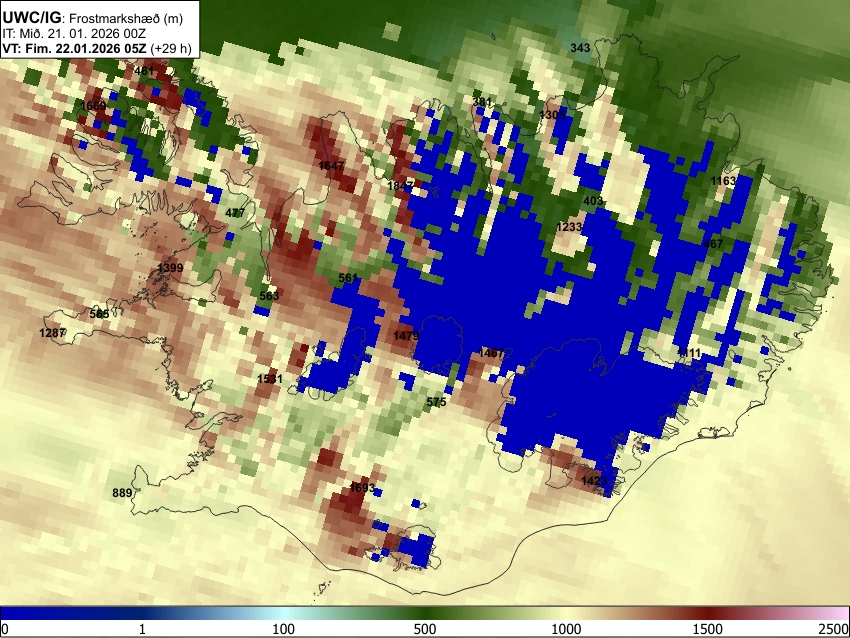Image resolution: width=850 pixels, height=638 pixels.
Task: Click the UWC/IG Frostmarkshæð (m) title
Action: click(x=93, y=18)
